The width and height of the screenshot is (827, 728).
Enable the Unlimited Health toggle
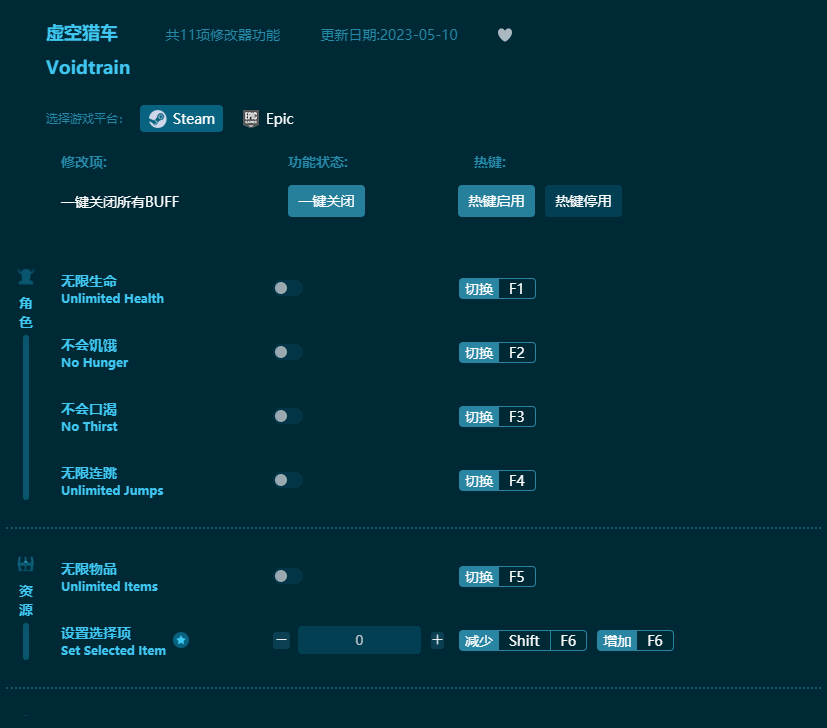coord(287,288)
